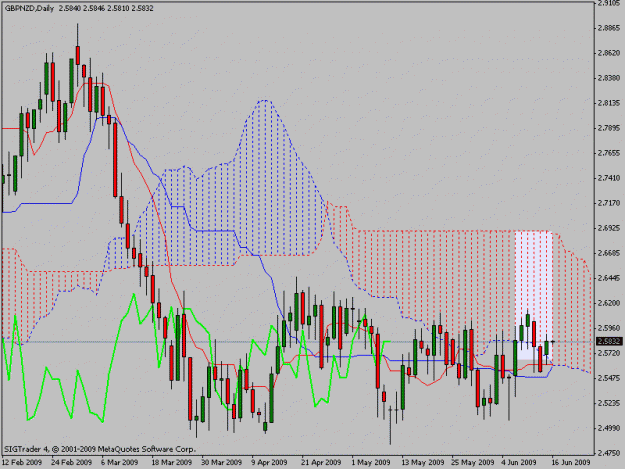Image resolution: width=625 pixels, height=469 pixels.
Task: Click the 18 Mar 2009 date label
Action: pyautogui.click(x=172, y=462)
